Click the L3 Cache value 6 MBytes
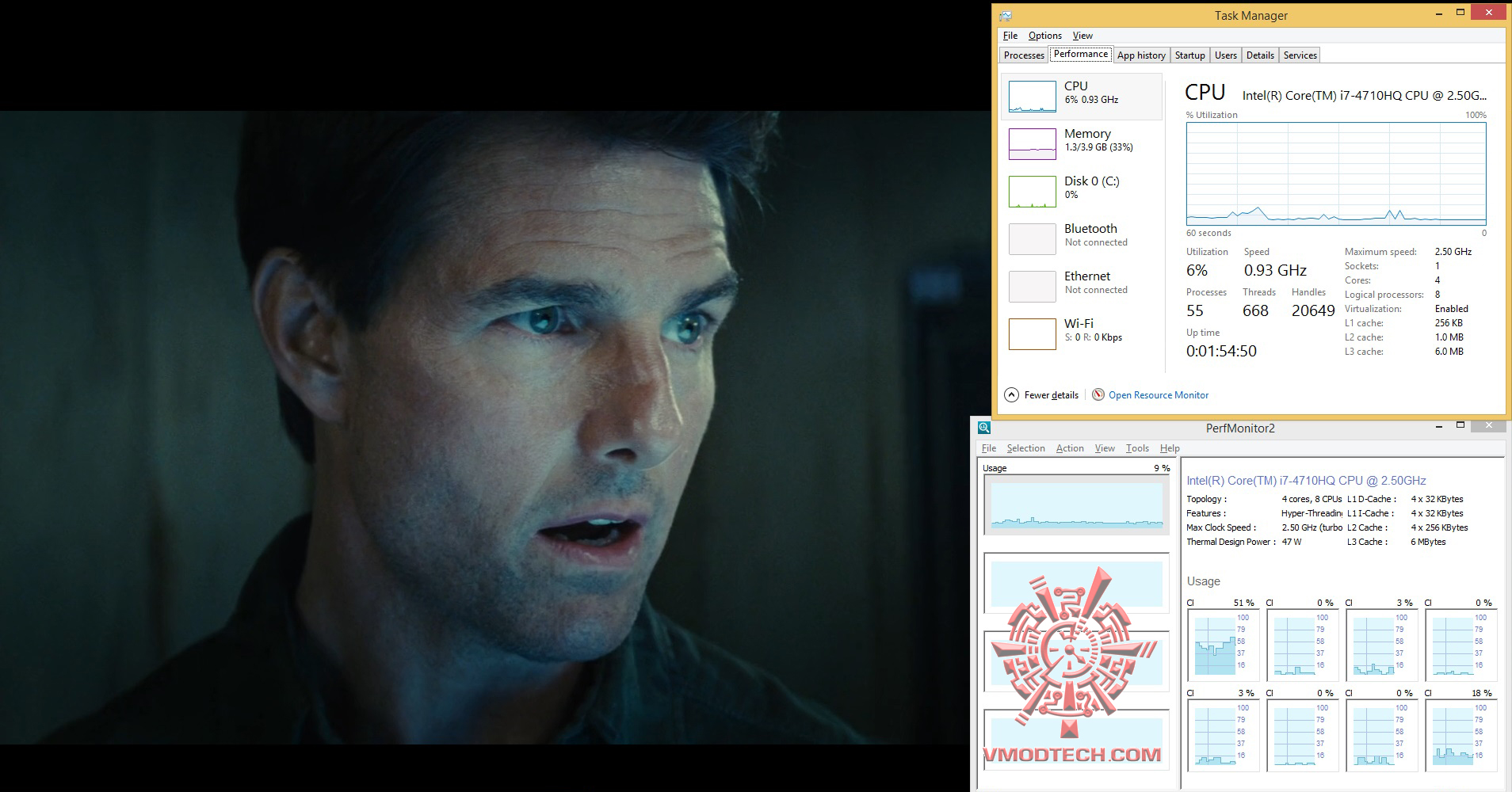The image size is (1512, 792). click(1428, 542)
